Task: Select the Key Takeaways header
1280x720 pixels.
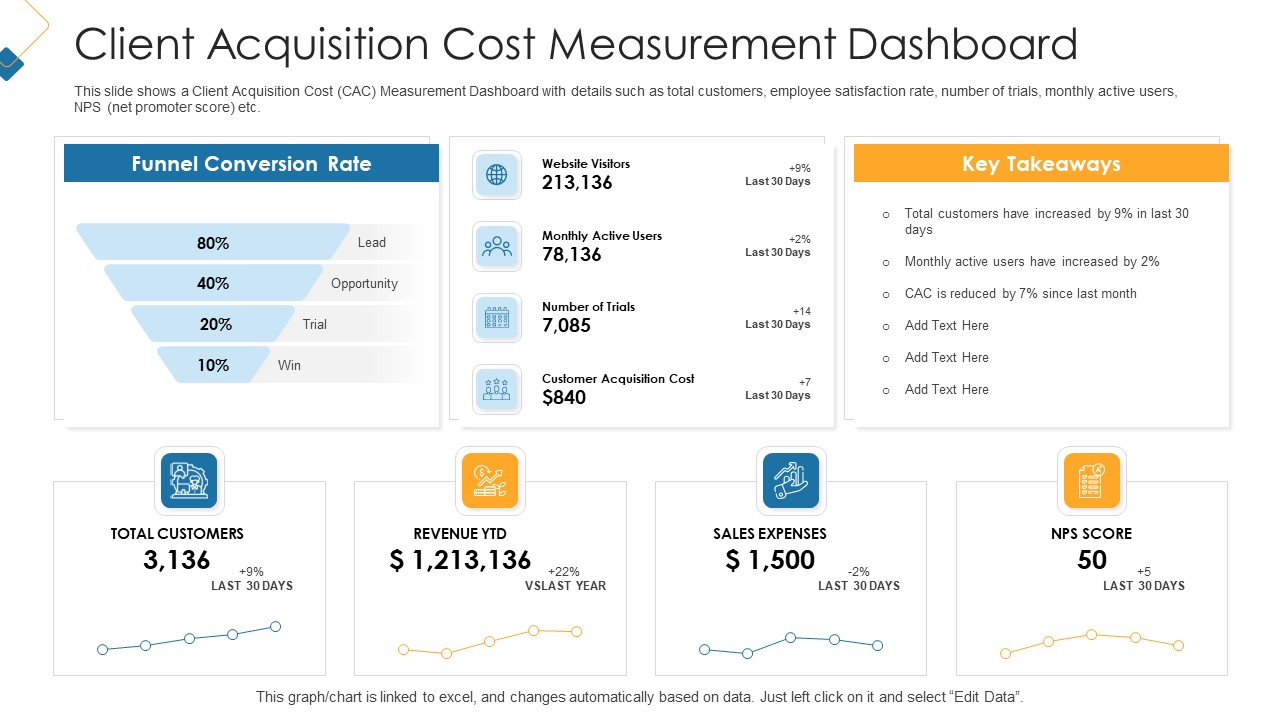Action: pos(1041,163)
